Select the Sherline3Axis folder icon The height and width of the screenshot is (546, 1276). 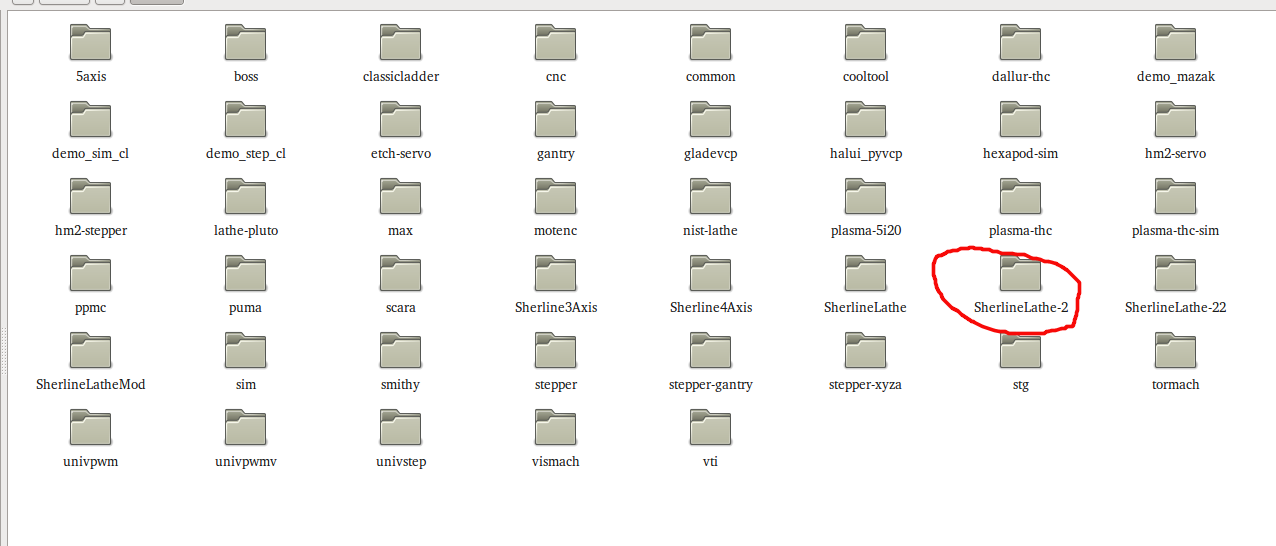(555, 273)
